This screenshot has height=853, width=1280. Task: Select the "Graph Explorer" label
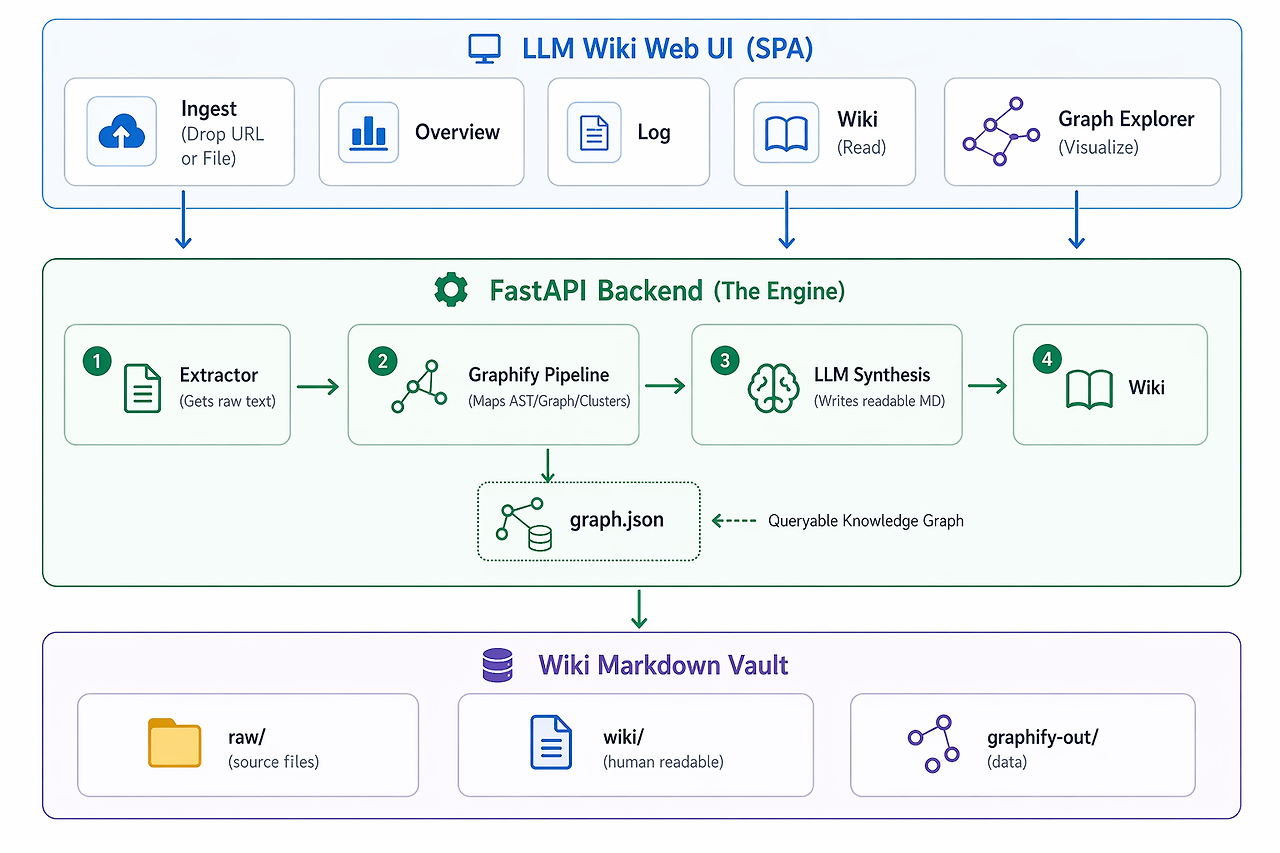(x=1126, y=119)
